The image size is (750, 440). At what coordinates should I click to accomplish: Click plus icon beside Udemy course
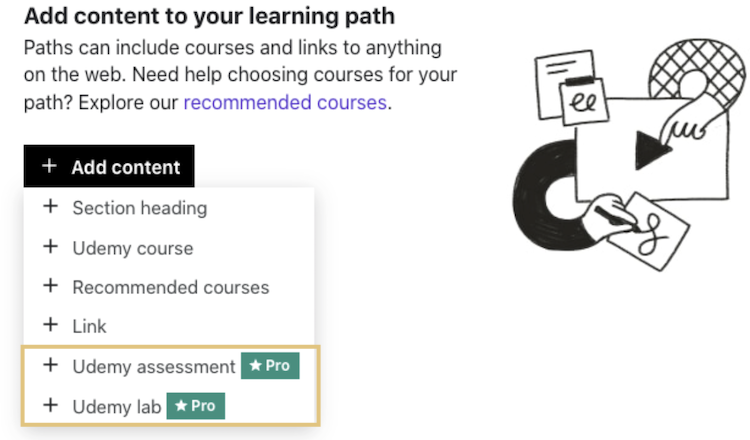(x=50, y=247)
